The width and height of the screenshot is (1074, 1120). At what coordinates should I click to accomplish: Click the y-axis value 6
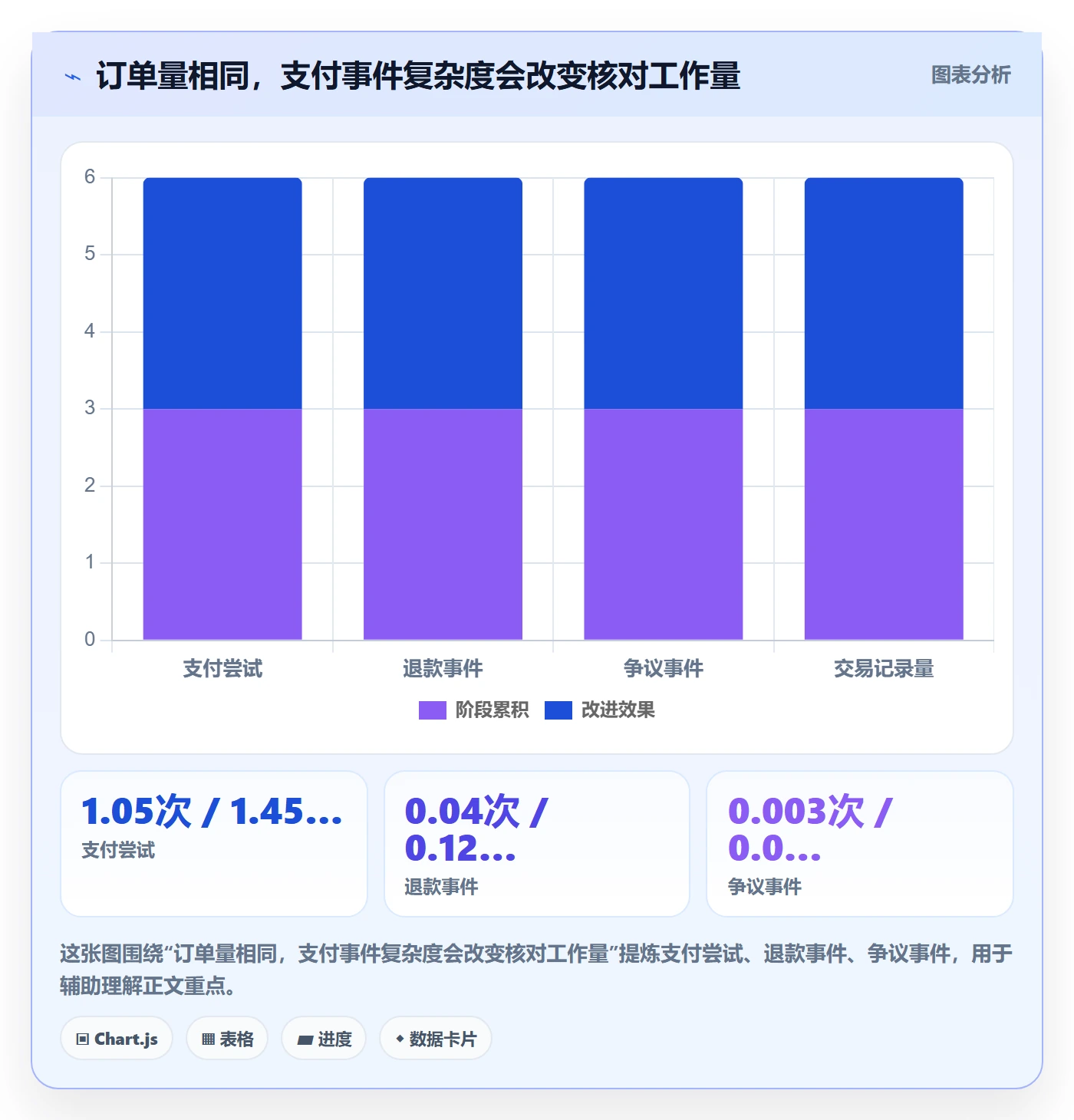(90, 177)
